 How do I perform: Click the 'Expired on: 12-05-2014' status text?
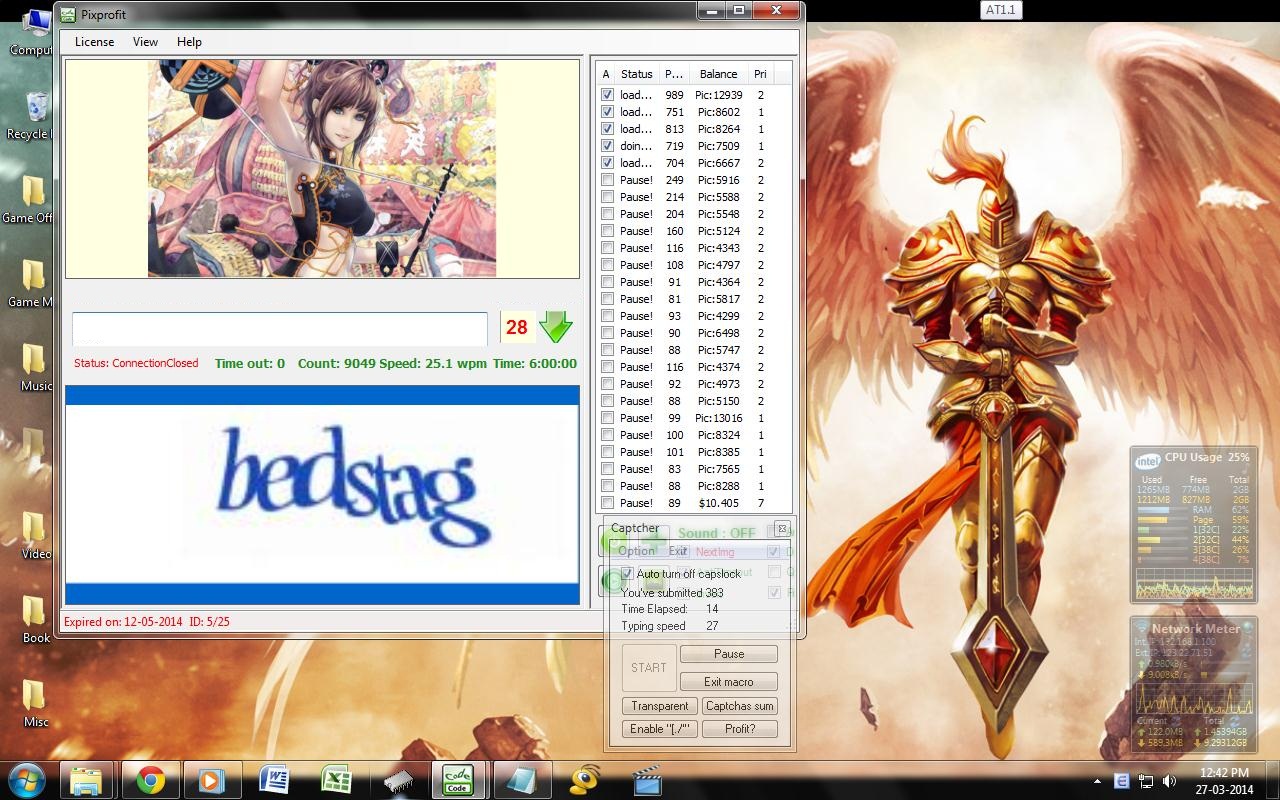tap(123, 622)
